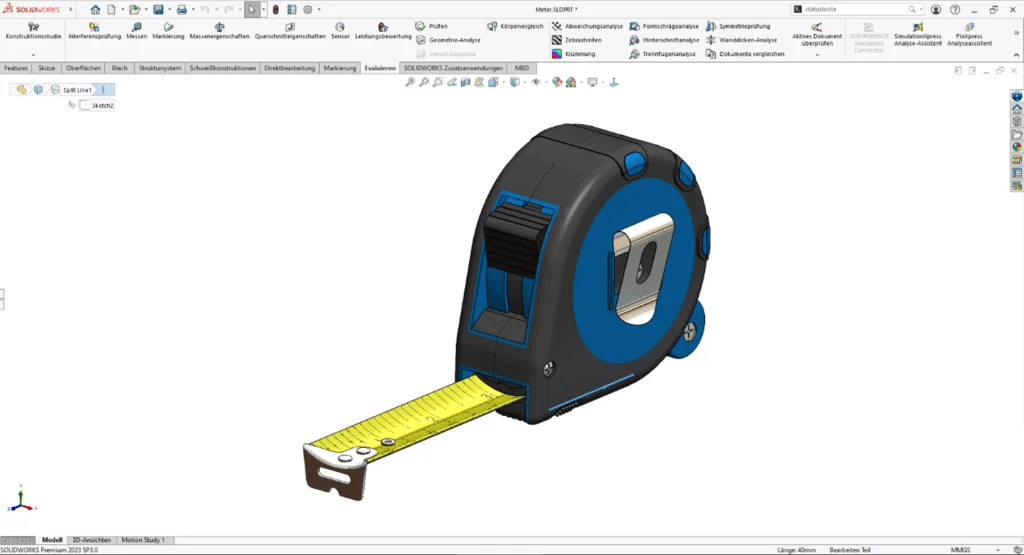Open dropdown under Aktives Dokument überprüfen
The image size is (1024, 555).
[x=817, y=55]
